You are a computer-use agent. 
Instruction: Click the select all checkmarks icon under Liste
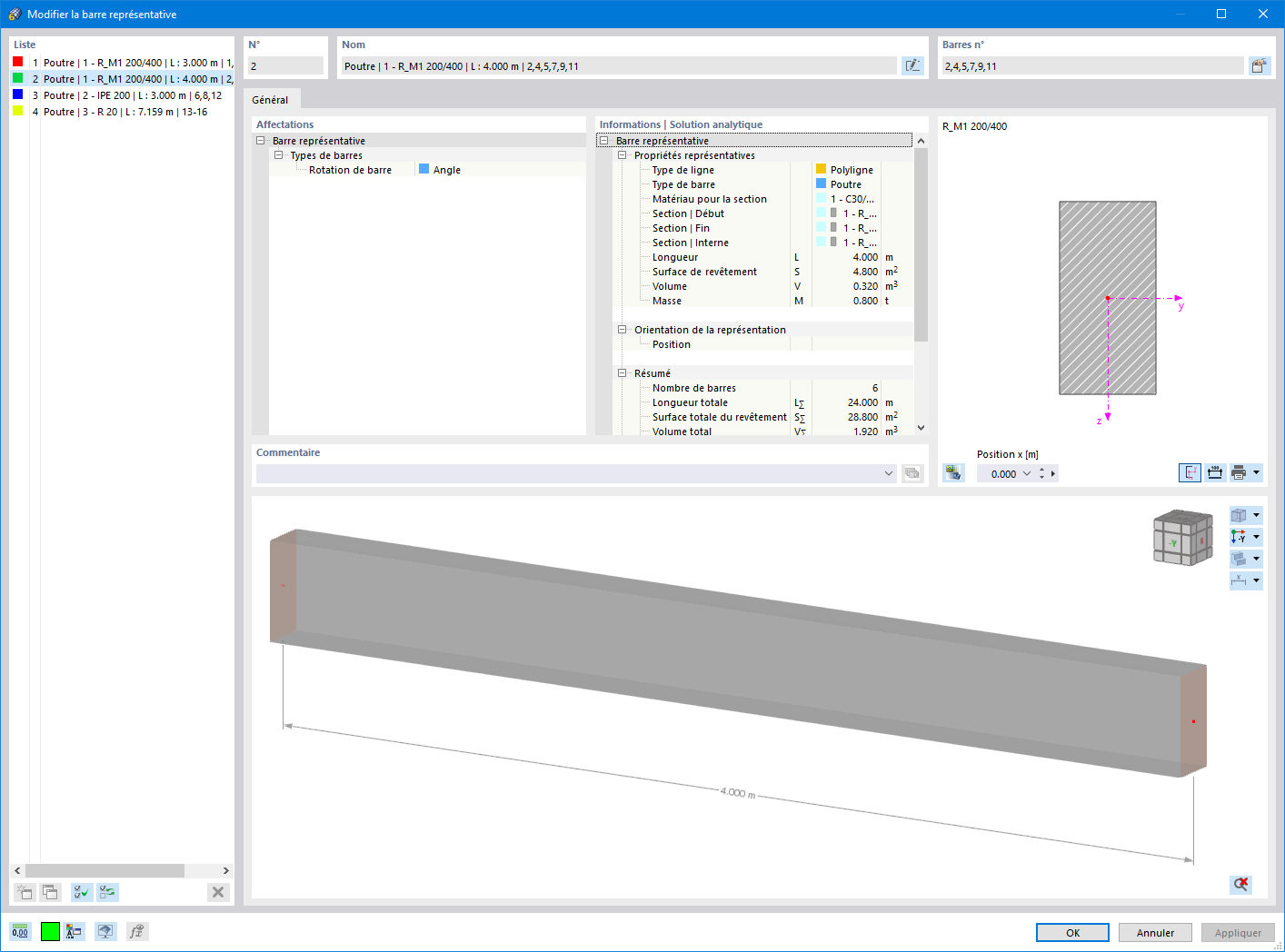click(x=82, y=892)
